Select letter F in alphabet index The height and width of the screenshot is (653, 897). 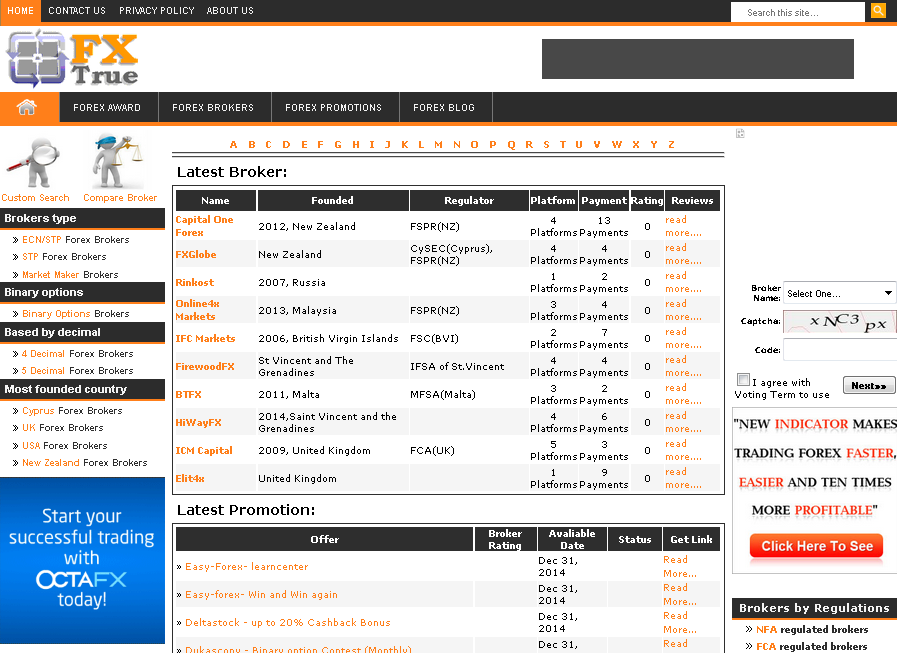(x=320, y=144)
